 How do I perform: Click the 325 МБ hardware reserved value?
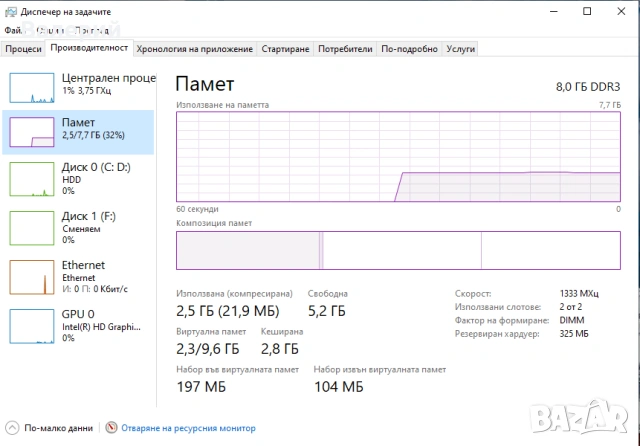(574, 334)
